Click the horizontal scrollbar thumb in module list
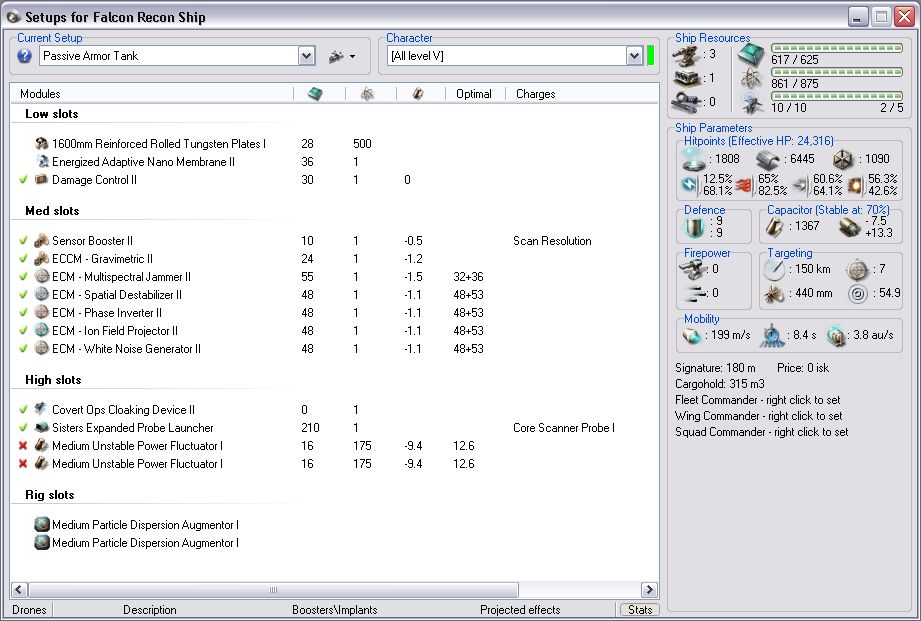921x621 pixels. pyautogui.click(x=271, y=590)
